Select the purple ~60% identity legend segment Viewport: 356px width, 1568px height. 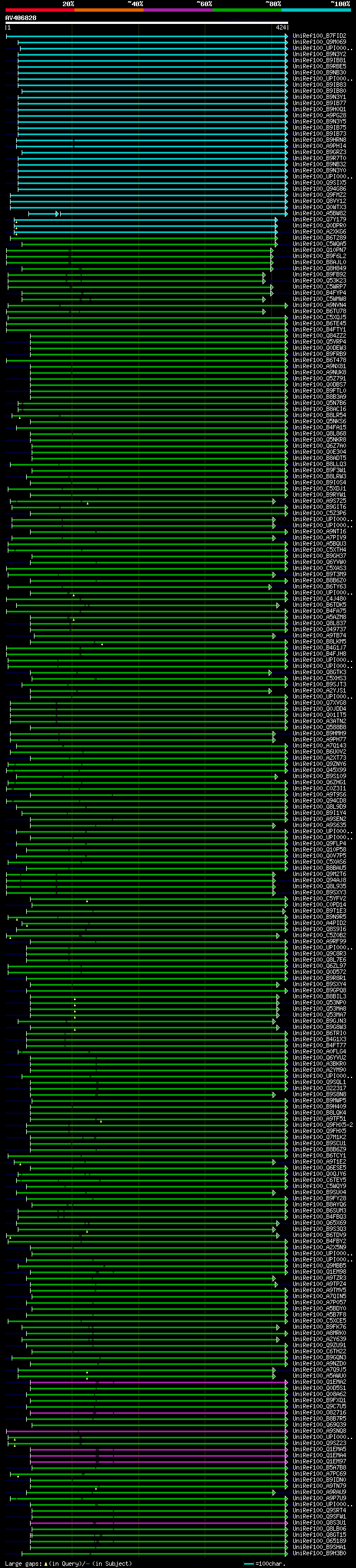tap(177, 10)
